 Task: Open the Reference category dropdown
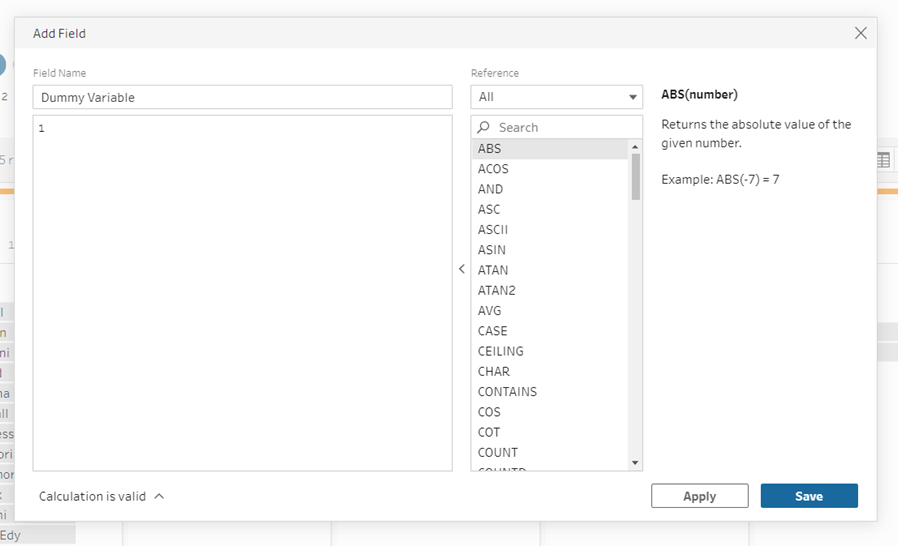[557, 97]
